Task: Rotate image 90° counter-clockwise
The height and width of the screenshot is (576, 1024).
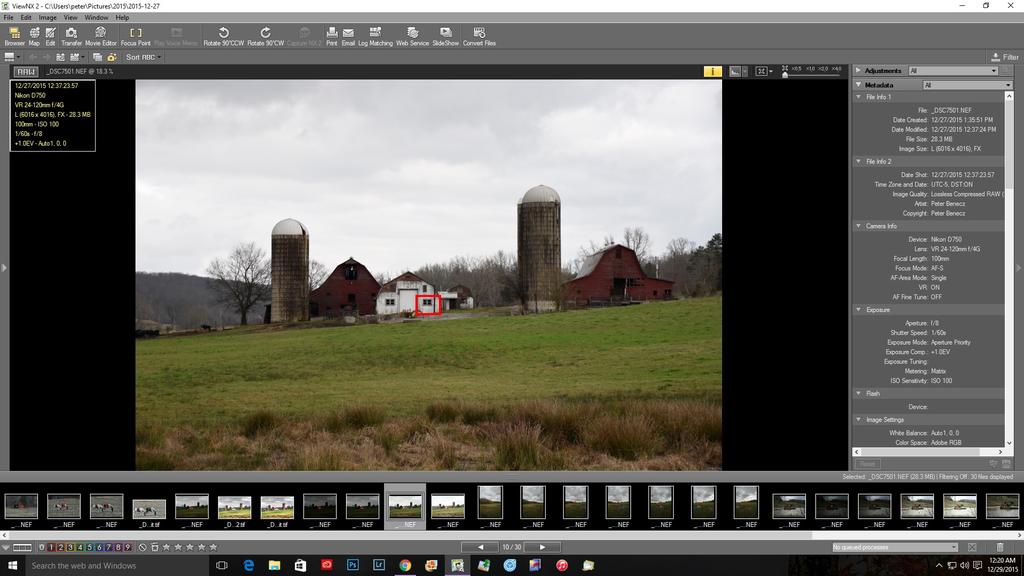Action: tap(223, 37)
